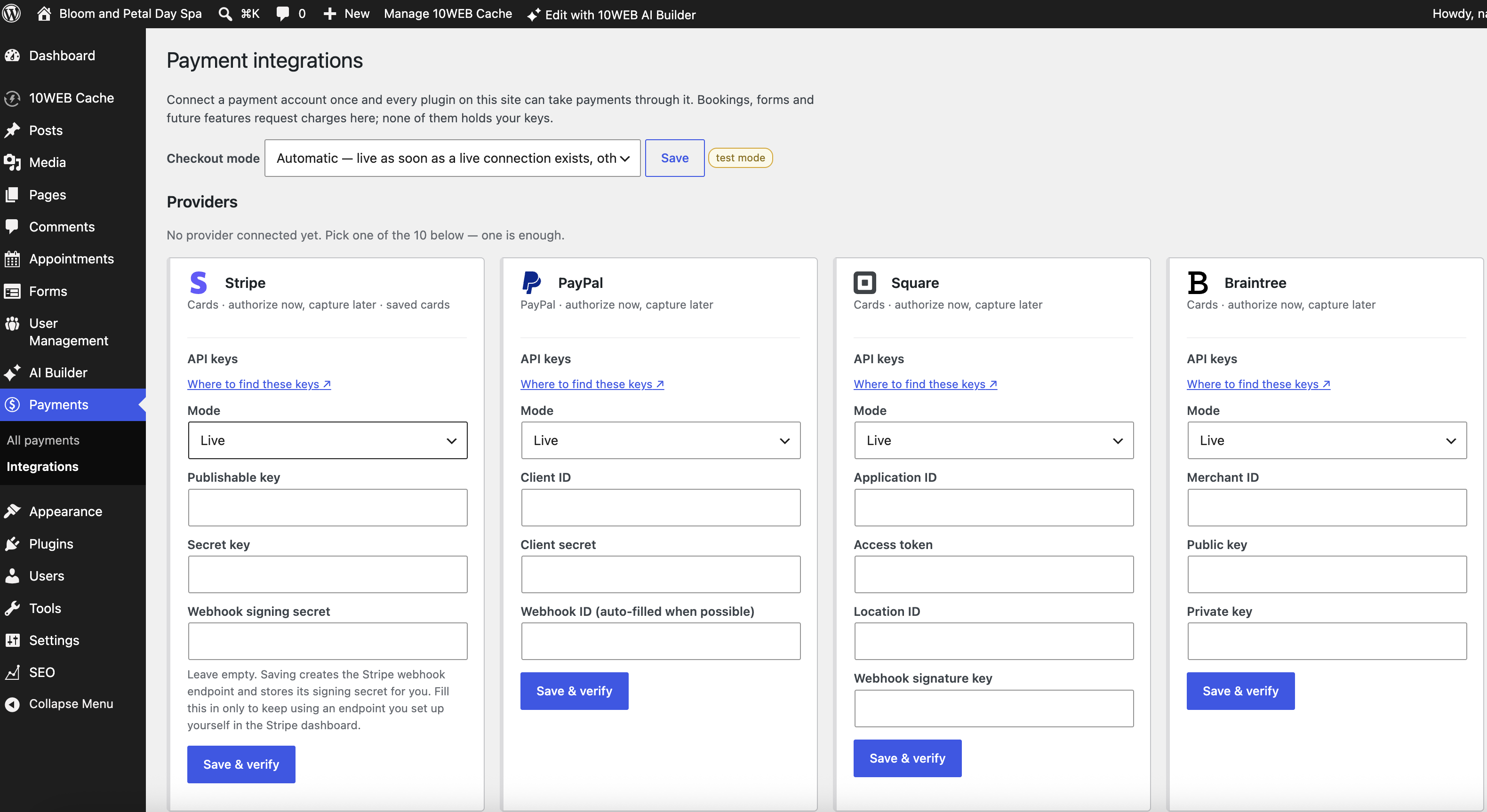Focus the Square Location ID field
Screen dimensions: 1487x812
pos(994,641)
